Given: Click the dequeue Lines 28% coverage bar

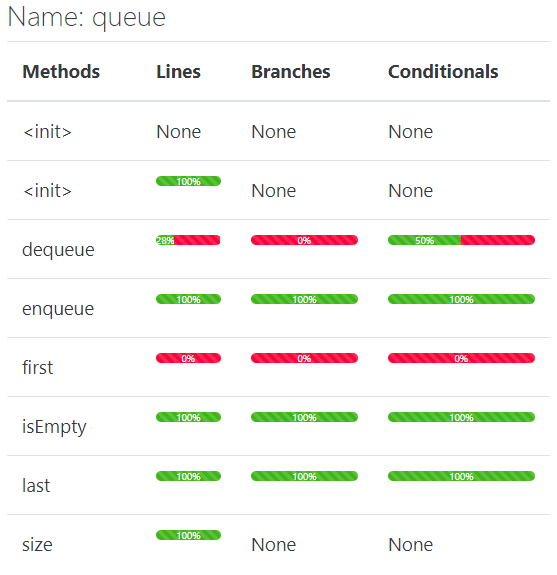Looking at the screenshot, I should [188, 240].
